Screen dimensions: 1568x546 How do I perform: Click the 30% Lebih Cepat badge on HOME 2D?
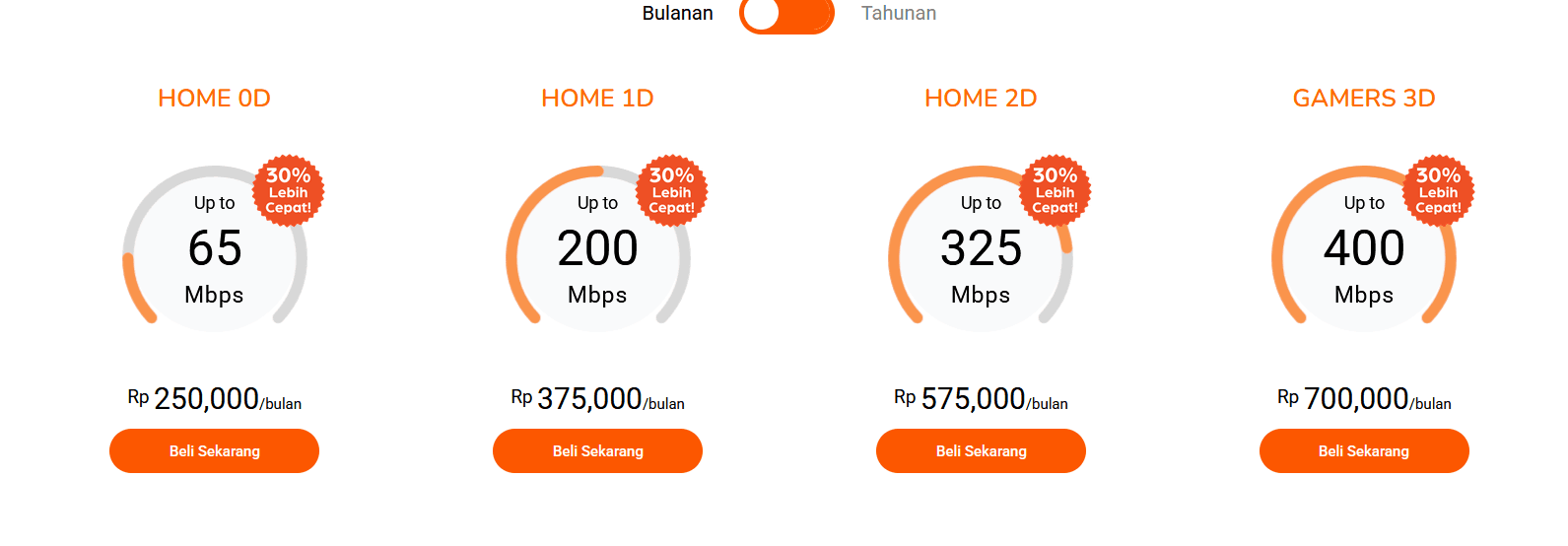click(1056, 190)
